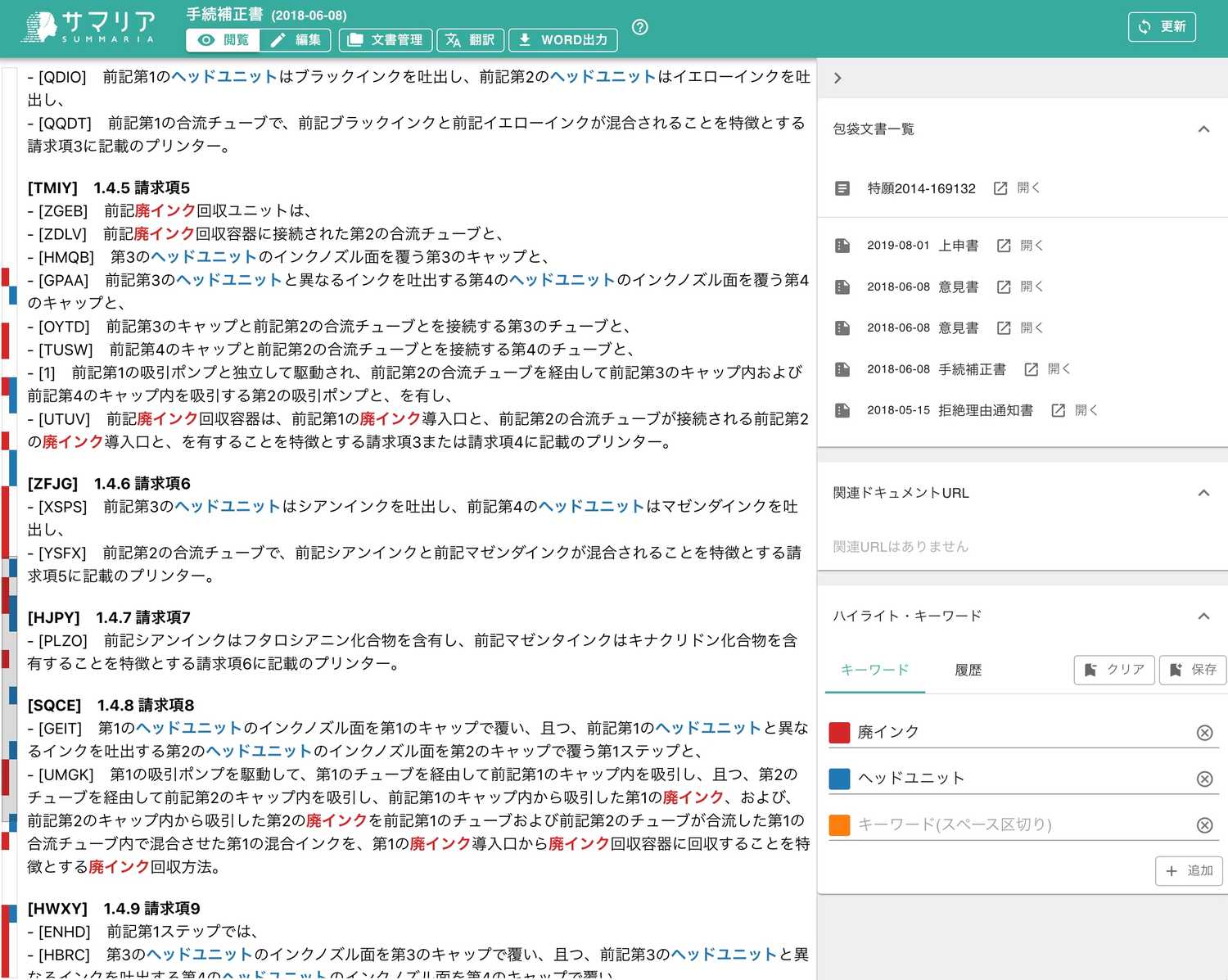Click the highlight minimap scrollbar strip
1228x980 pixels.
click(9, 524)
